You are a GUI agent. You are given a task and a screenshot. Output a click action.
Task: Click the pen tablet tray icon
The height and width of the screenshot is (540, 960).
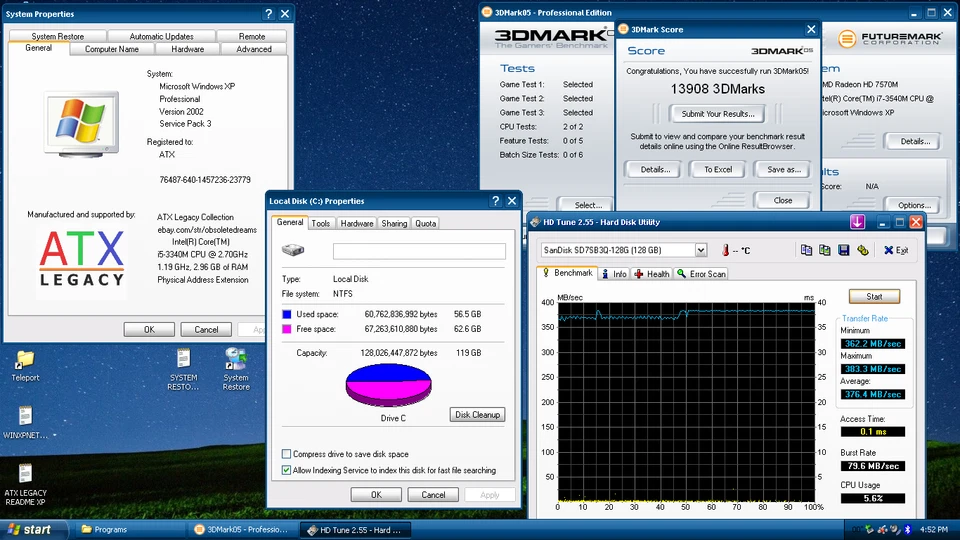(x=895, y=529)
